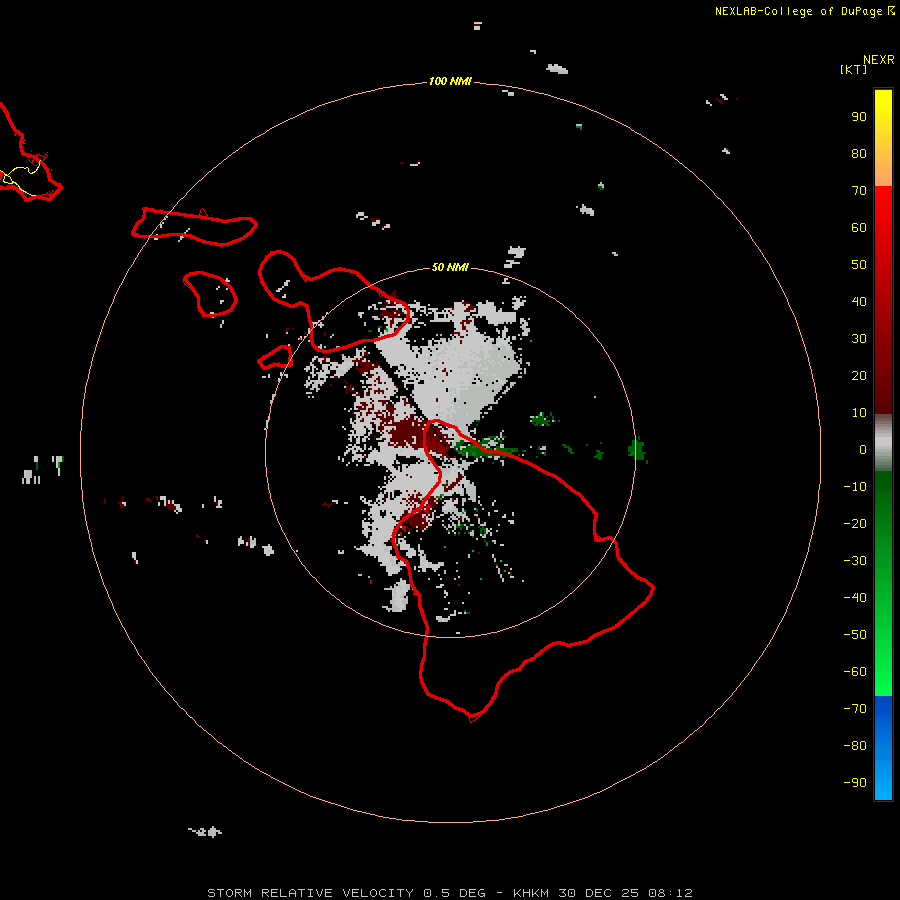This screenshot has height=900, width=900.
Task: Click the 70 value on velocity scale
Action: (x=859, y=191)
